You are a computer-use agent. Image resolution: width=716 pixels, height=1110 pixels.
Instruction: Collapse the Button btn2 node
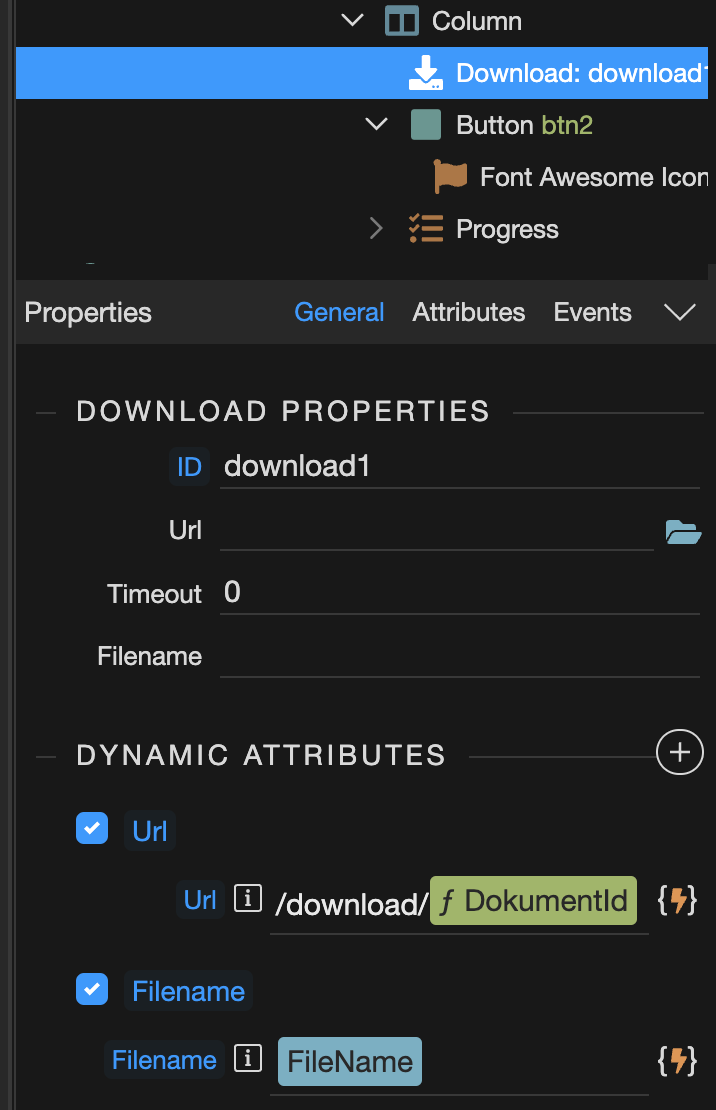click(x=376, y=125)
